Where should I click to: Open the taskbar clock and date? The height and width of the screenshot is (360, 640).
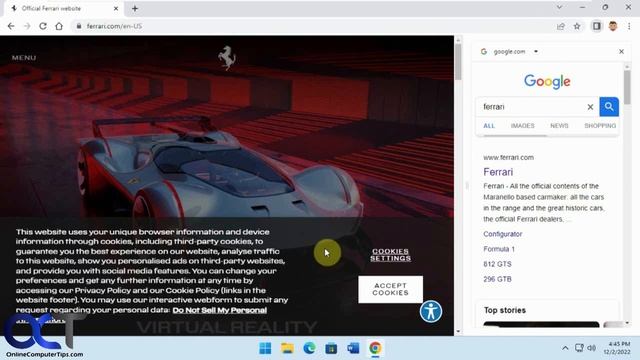click(617, 348)
